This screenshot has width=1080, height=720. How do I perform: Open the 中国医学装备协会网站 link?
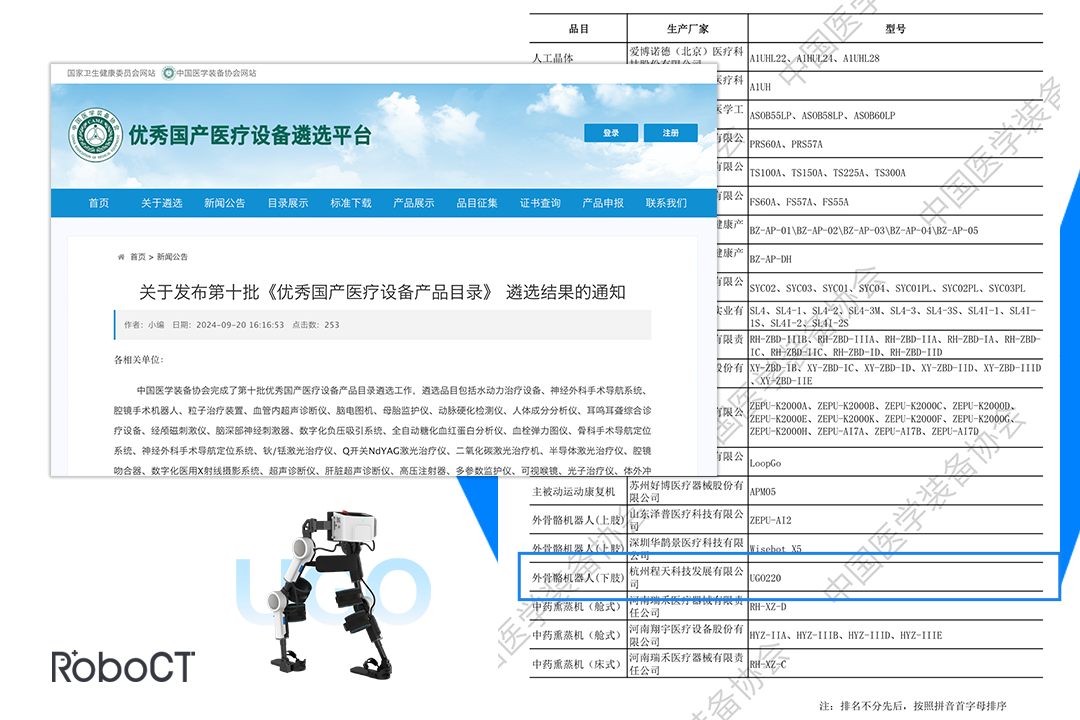(x=216, y=73)
